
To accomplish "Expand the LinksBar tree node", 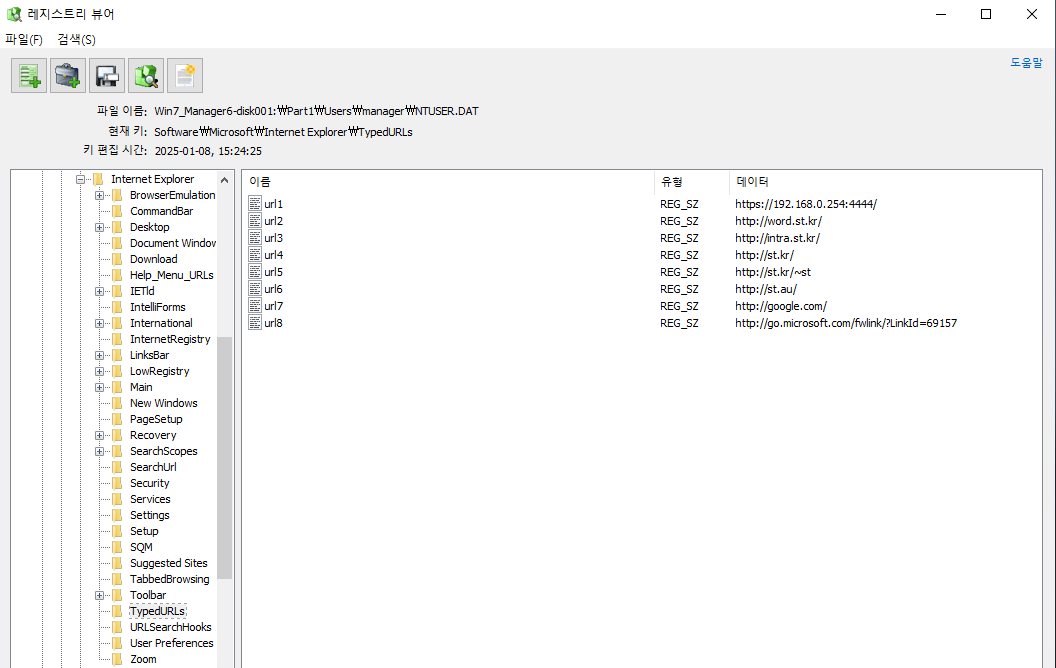I will point(99,356).
